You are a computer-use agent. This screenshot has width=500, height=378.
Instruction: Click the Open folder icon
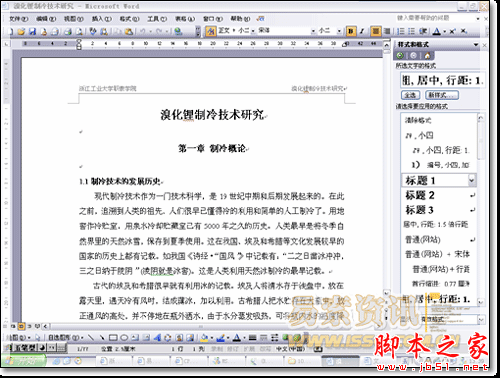pos(21,31)
